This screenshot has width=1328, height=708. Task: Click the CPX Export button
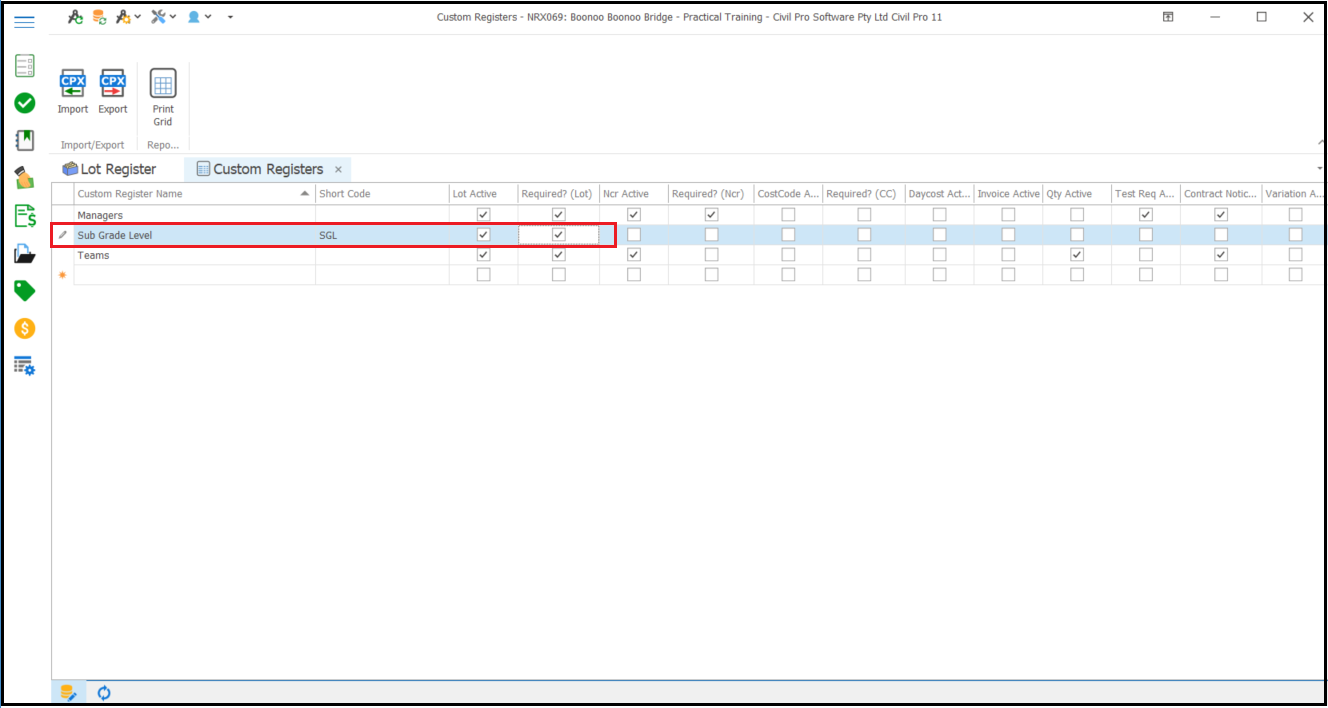click(x=113, y=92)
